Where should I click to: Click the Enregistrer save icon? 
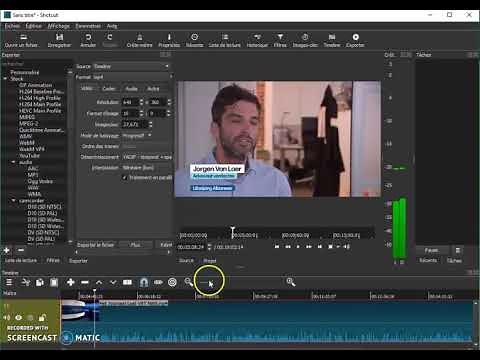59,37
